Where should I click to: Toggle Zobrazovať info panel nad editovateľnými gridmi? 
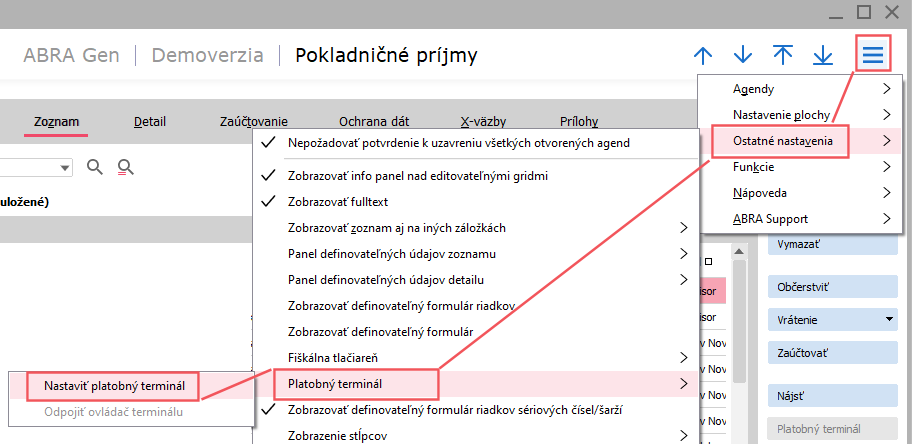pyautogui.click(x=417, y=175)
